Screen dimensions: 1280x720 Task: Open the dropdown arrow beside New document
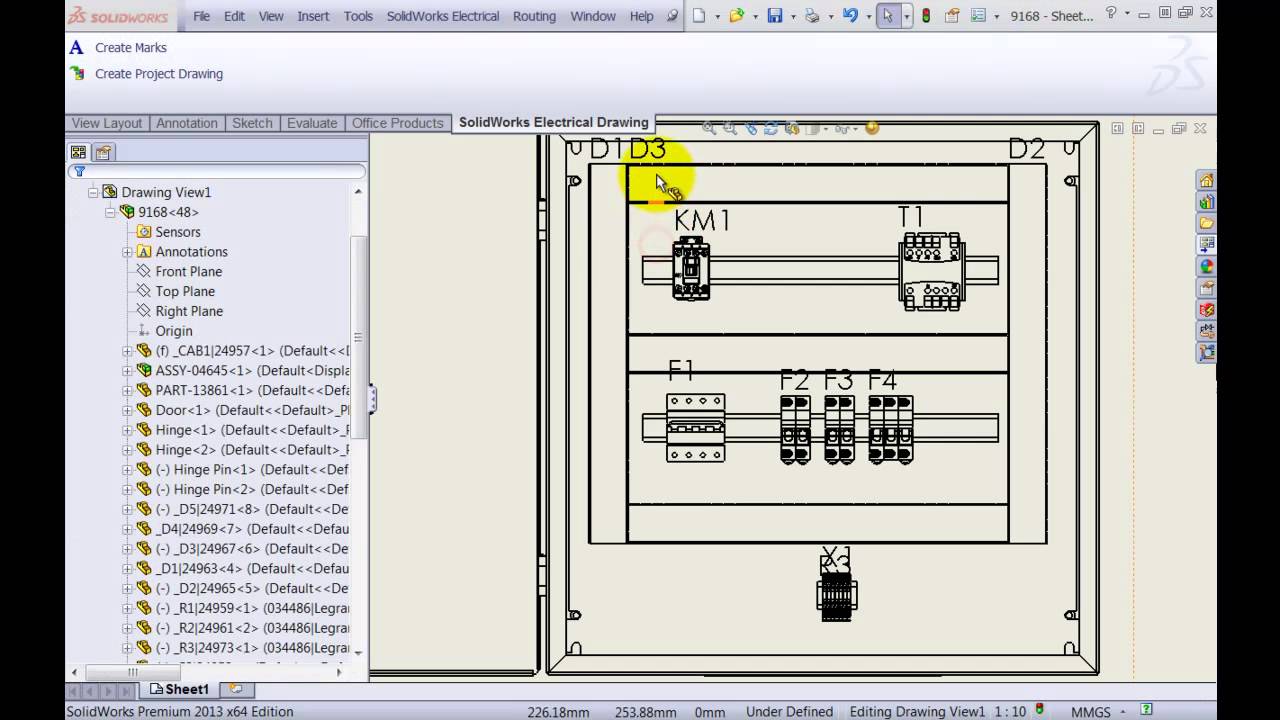pos(717,16)
